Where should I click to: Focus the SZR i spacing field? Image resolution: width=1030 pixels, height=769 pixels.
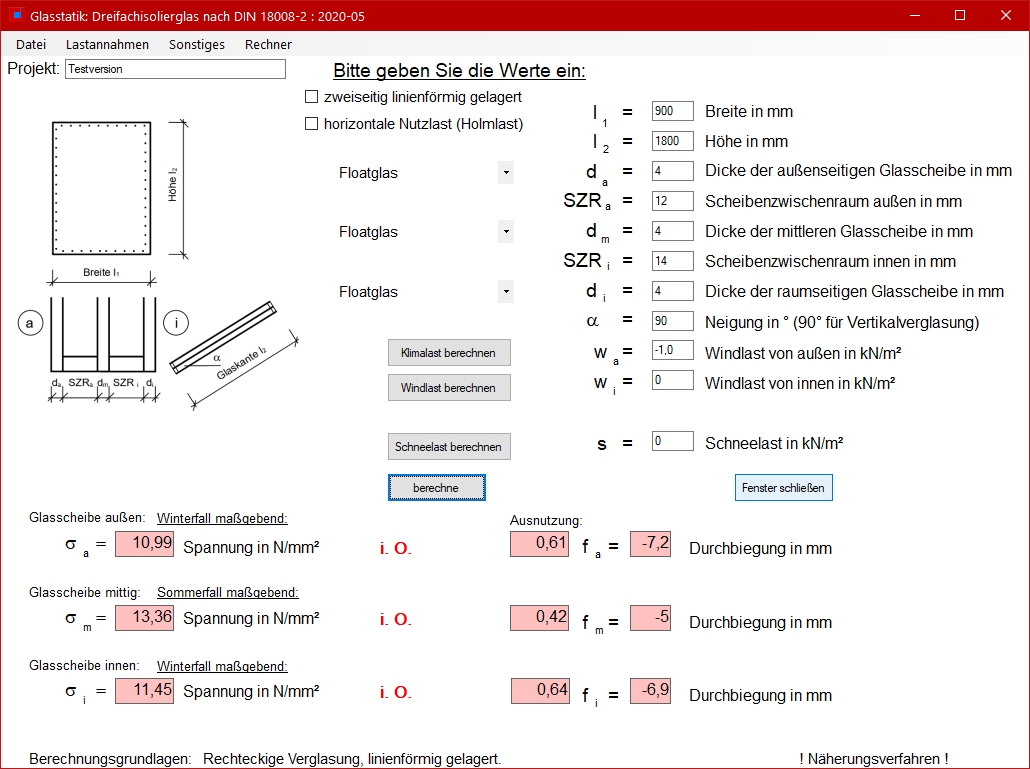(x=673, y=261)
